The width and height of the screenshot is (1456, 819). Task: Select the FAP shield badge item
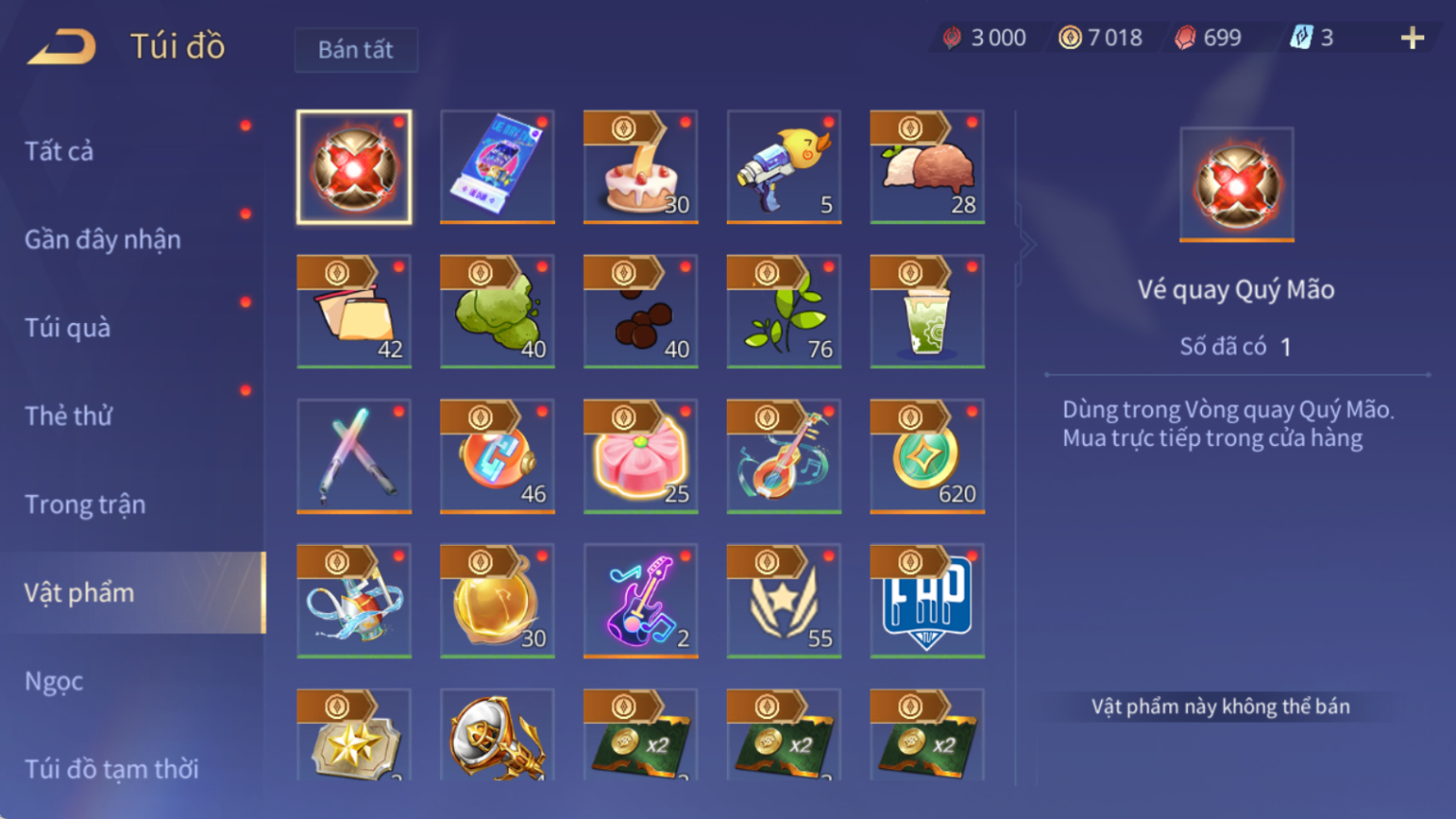[x=927, y=601]
